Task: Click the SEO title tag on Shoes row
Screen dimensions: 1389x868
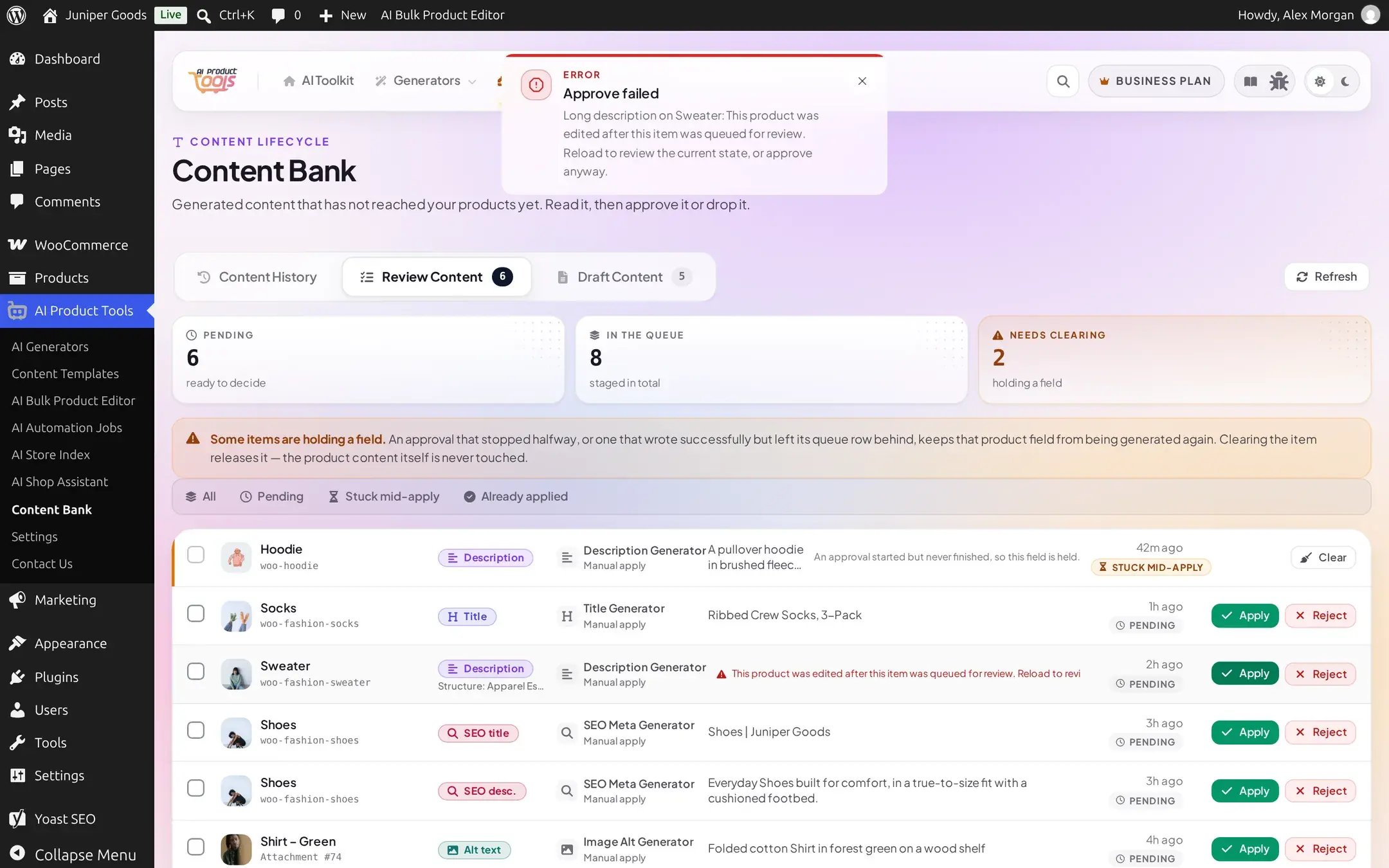Action: pos(478,733)
